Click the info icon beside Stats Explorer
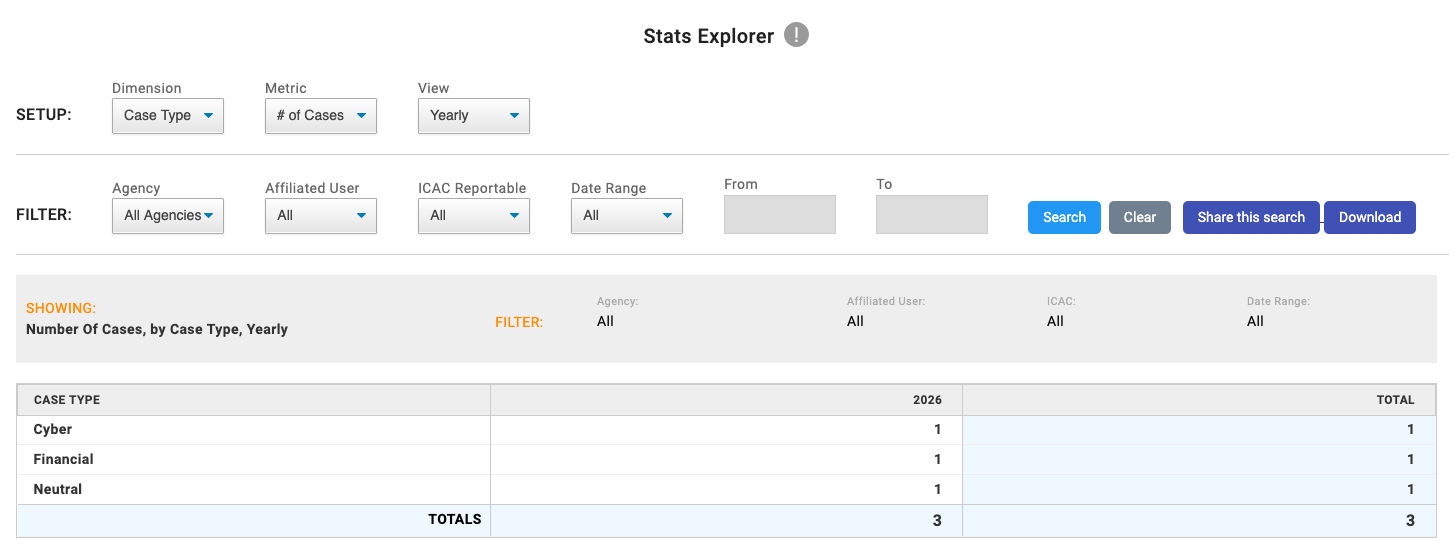The image size is (1454, 555). tap(796, 35)
